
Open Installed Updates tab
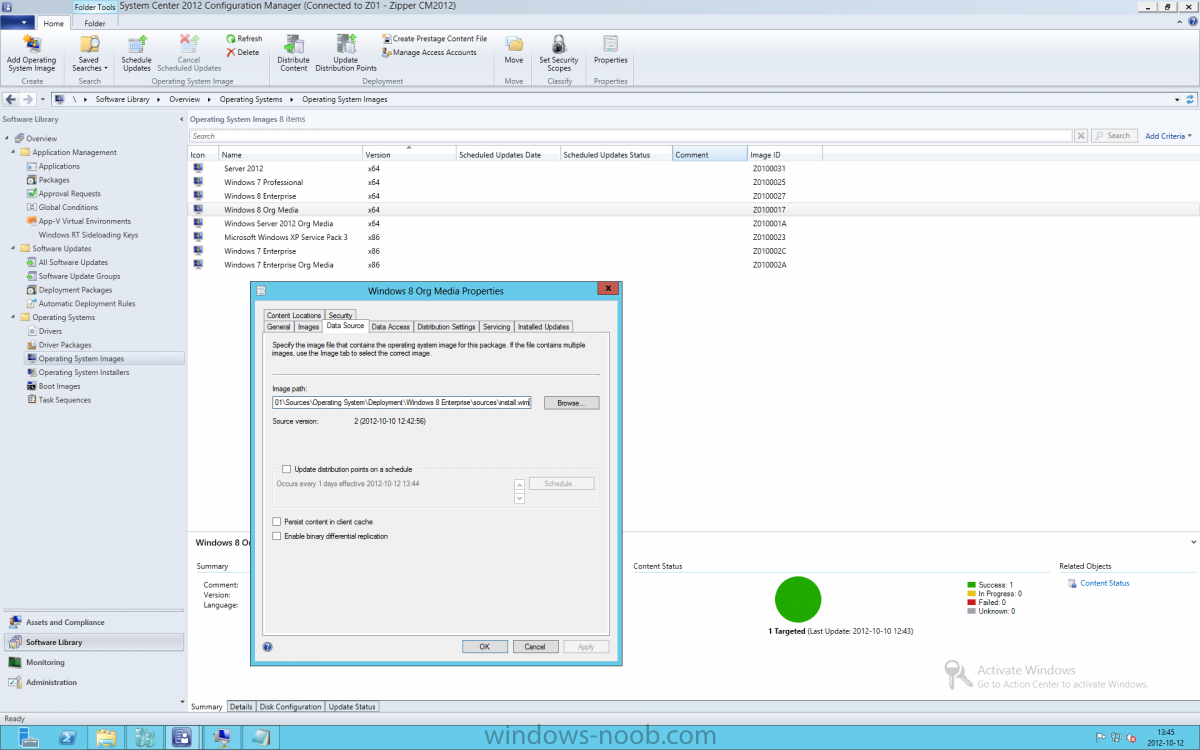[544, 327]
